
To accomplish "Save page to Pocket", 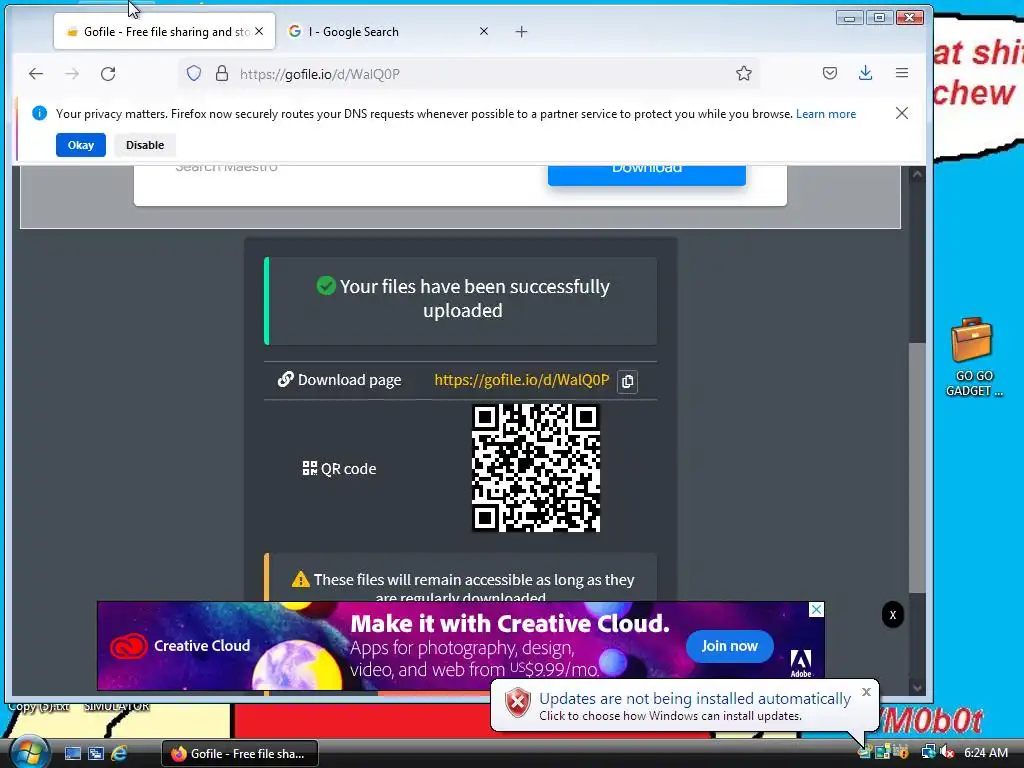I will point(830,73).
